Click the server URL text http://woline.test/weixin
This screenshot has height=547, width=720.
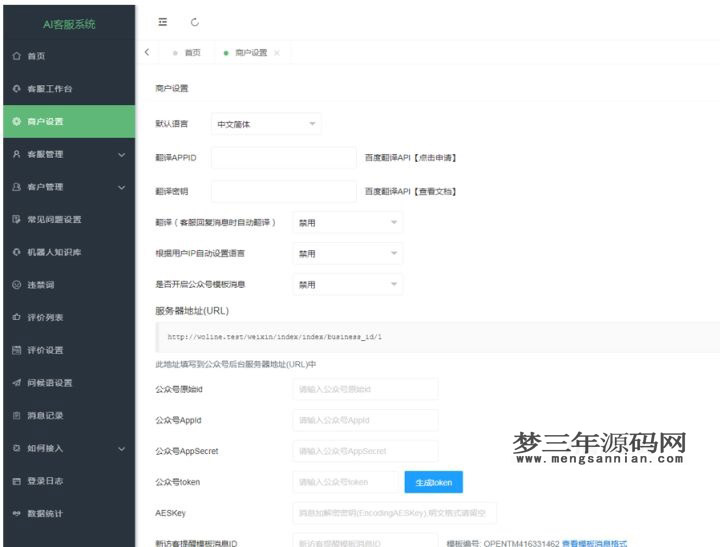click(275, 337)
